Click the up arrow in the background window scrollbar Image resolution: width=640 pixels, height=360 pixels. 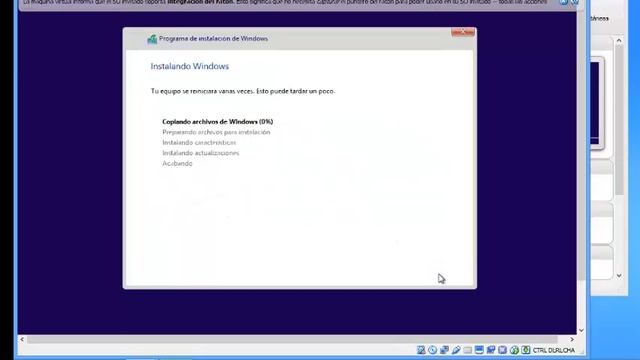point(619,40)
